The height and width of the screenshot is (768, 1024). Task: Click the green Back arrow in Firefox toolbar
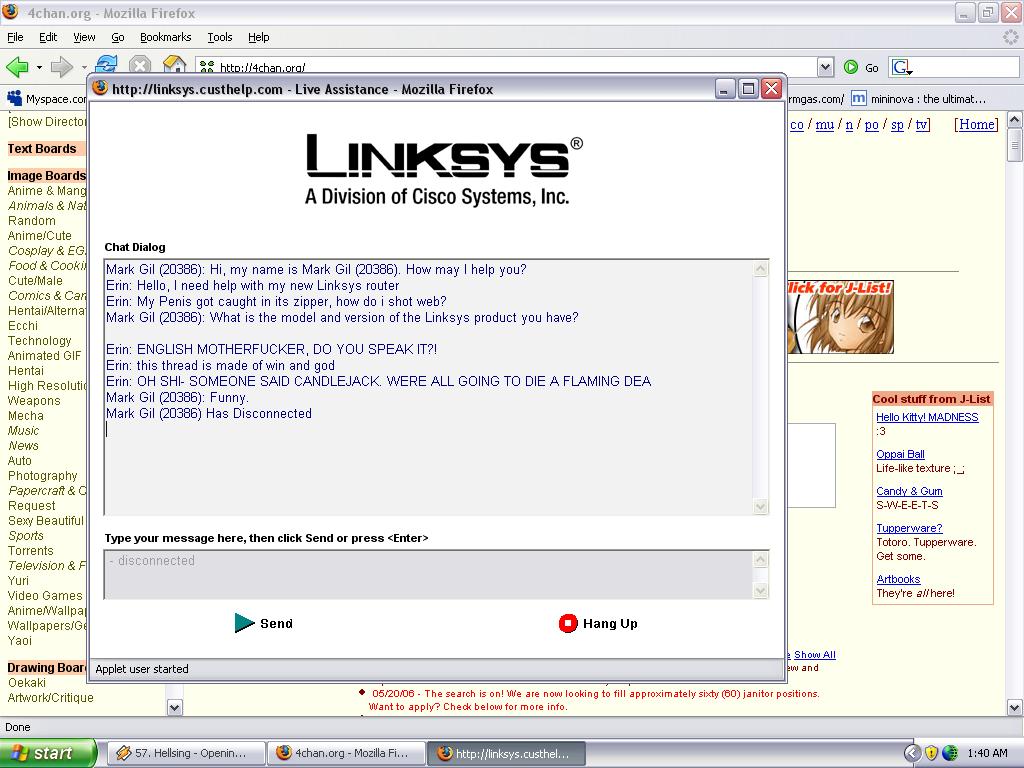(17, 66)
